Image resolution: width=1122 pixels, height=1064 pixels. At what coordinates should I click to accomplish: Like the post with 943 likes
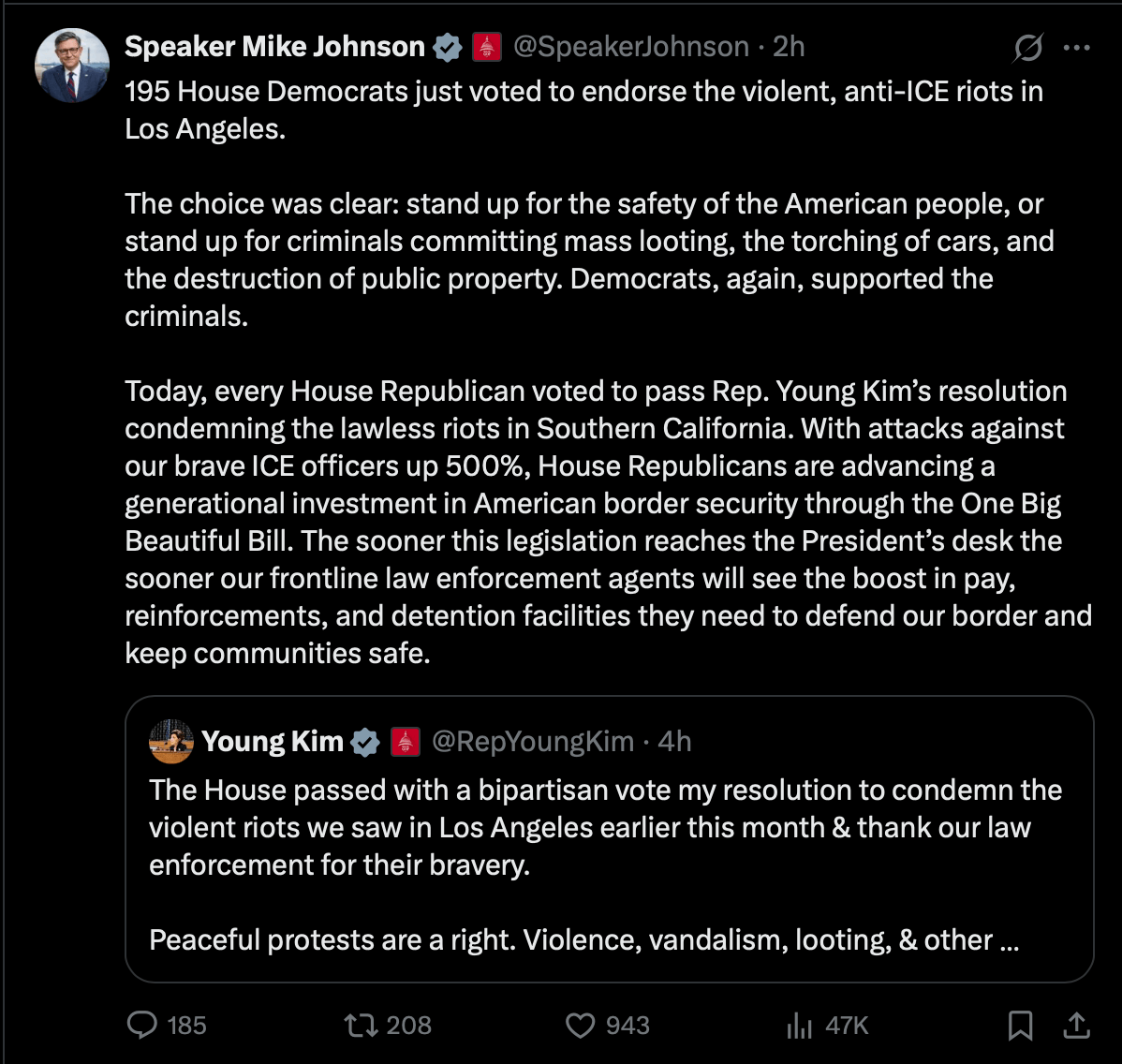tap(608, 1025)
